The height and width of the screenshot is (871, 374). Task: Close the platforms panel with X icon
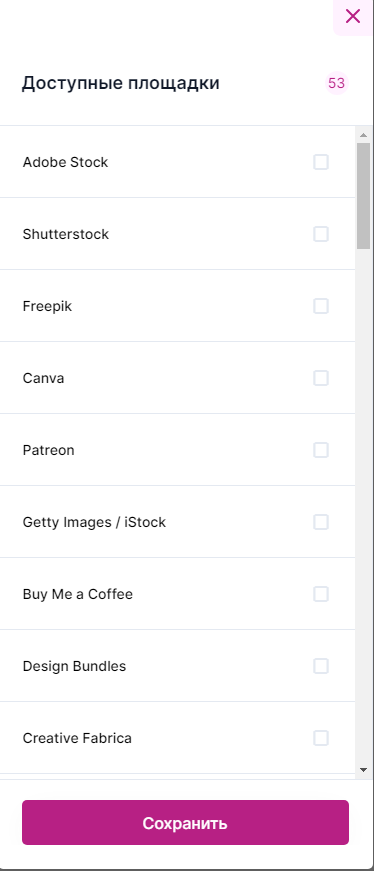click(x=353, y=17)
